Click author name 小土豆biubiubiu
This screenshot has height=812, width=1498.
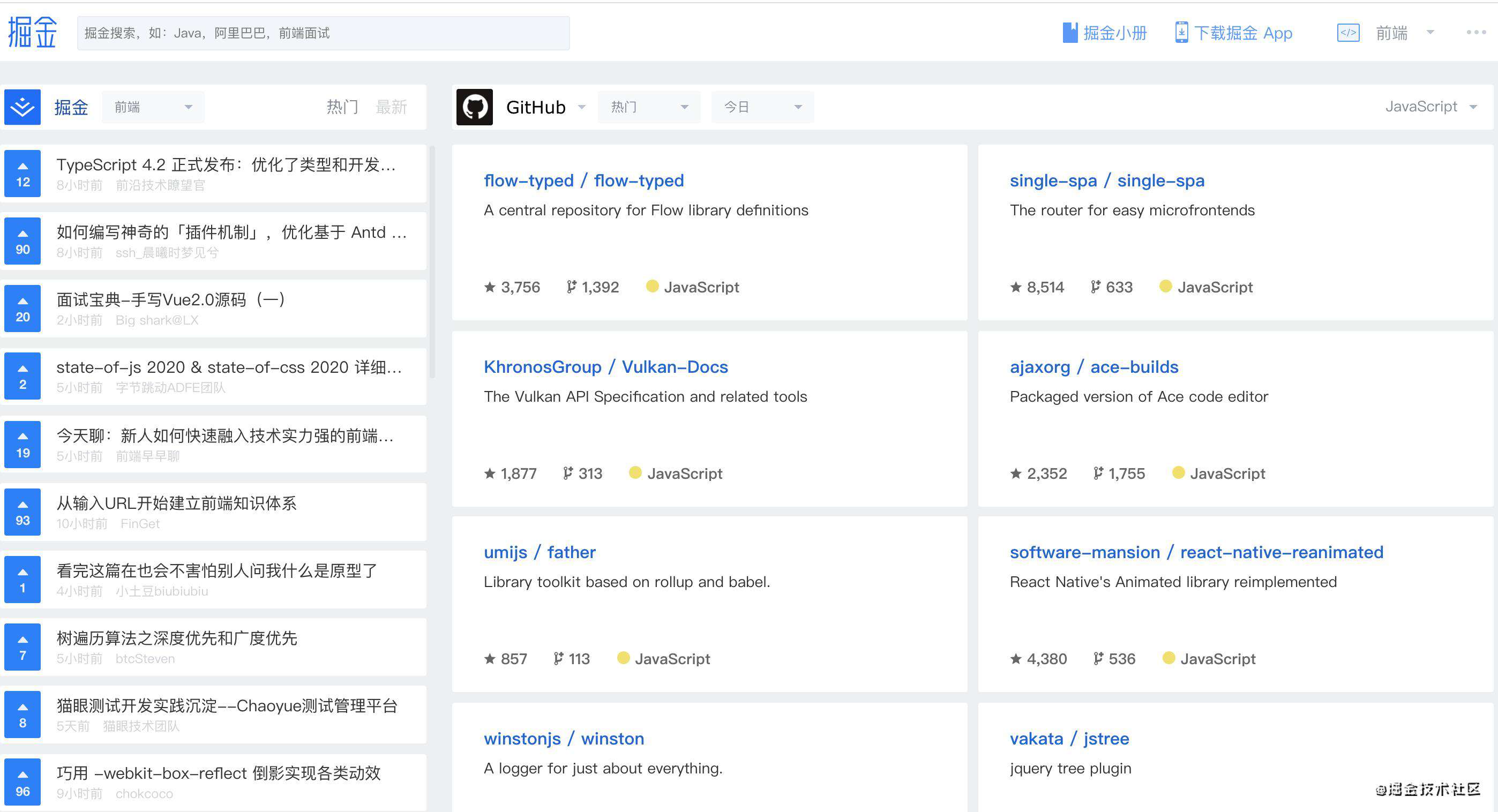point(162,591)
